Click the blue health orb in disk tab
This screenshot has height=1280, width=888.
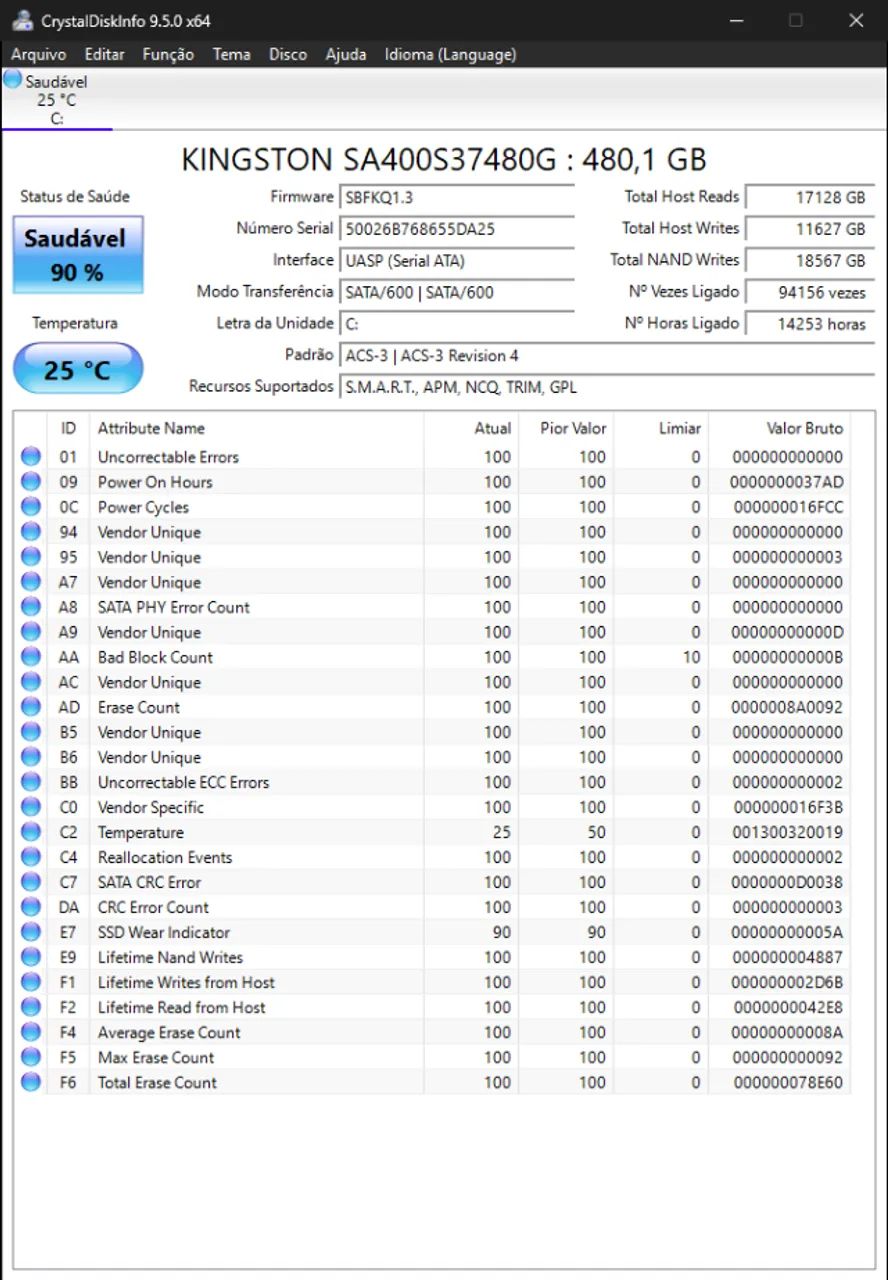[12, 79]
